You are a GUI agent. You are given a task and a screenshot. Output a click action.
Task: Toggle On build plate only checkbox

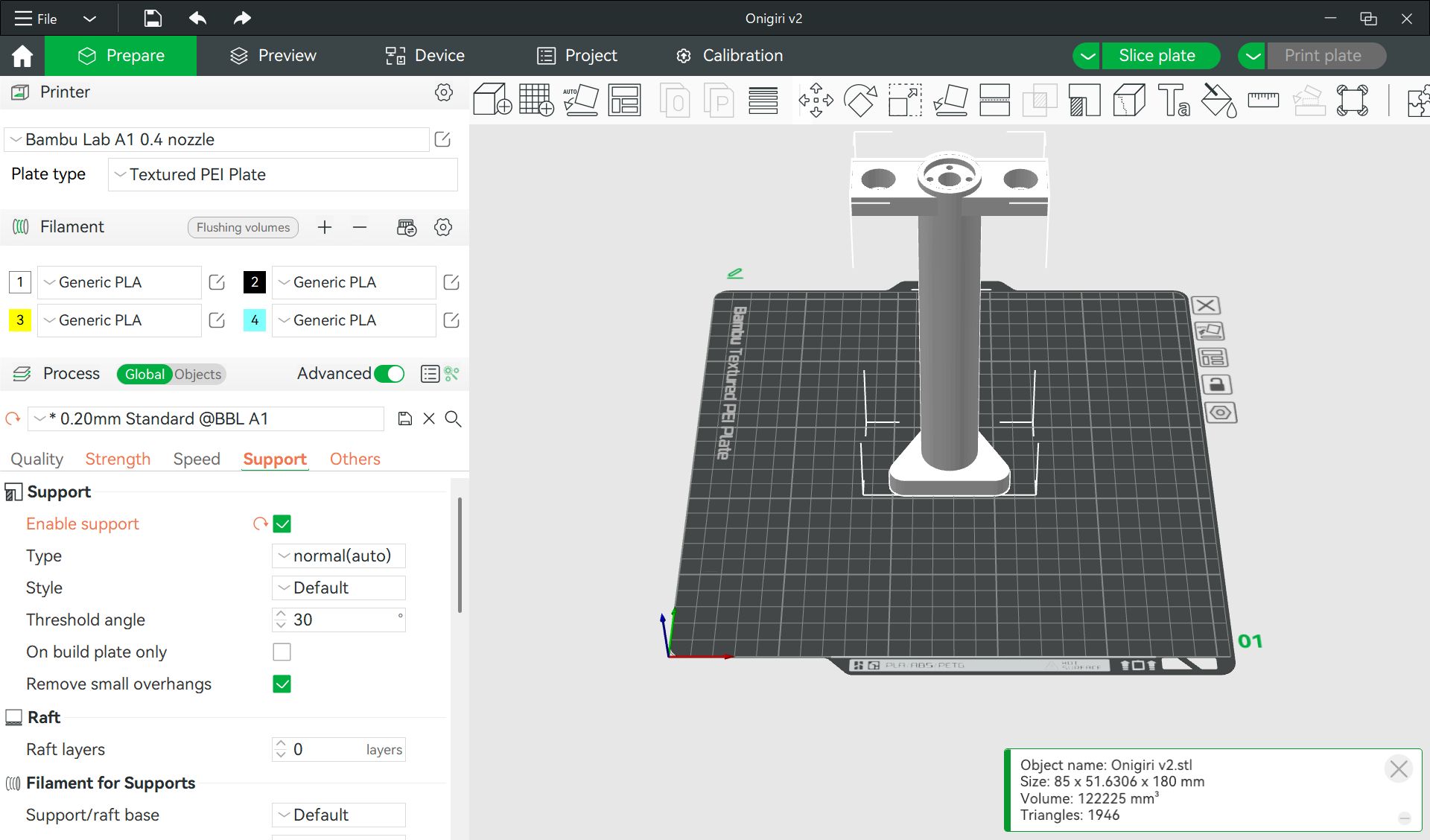[282, 652]
